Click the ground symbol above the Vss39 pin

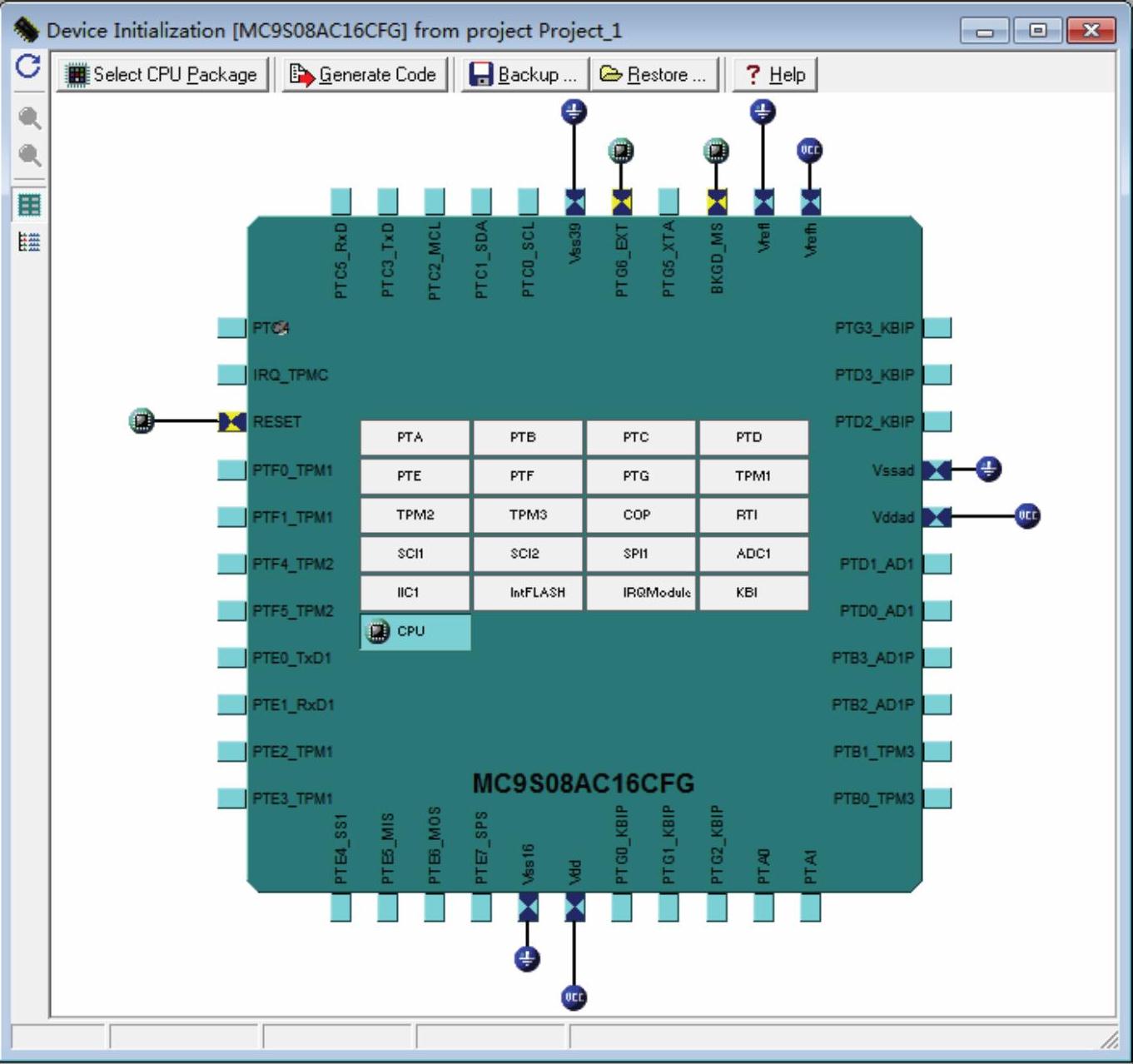click(574, 112)
